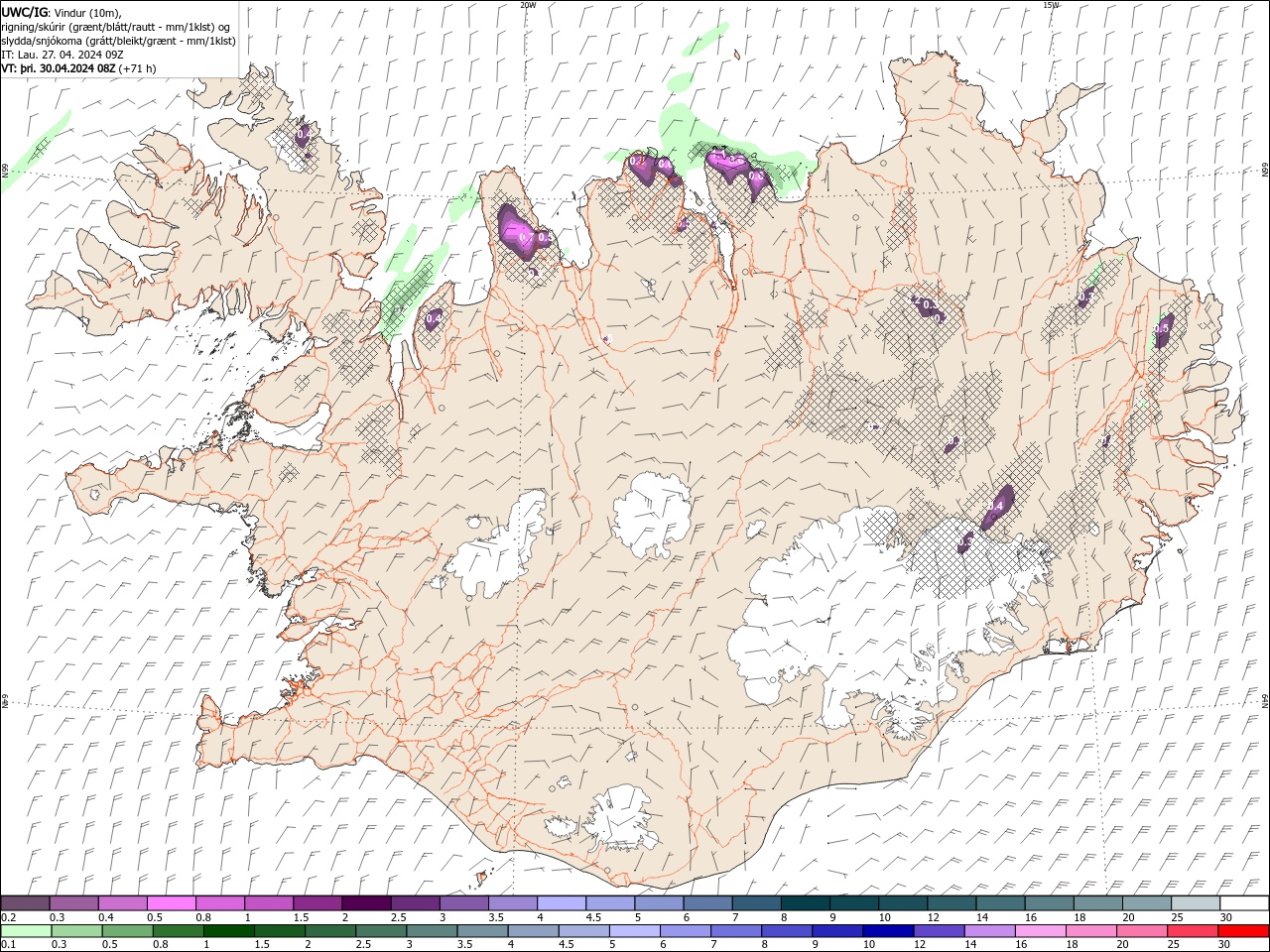Choose the 4.5 swatch in the rain legend

[x=582, y=931]
